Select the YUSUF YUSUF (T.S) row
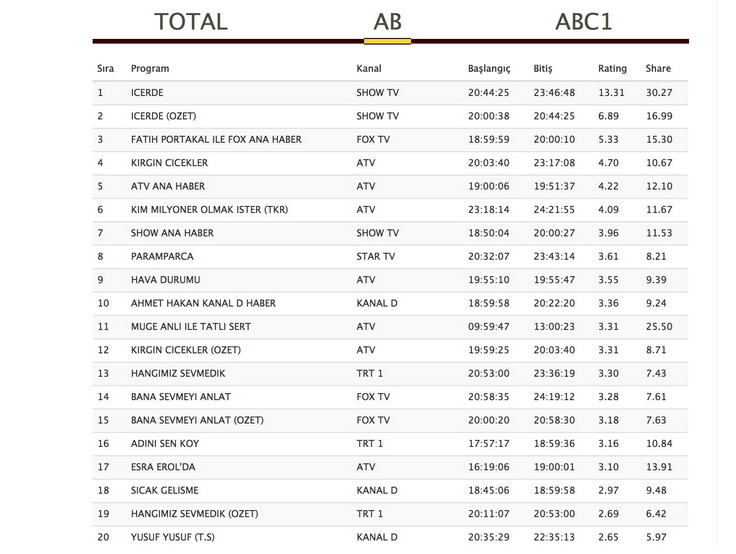This screenshot has height=554, width=736. (x=169, y=537)
